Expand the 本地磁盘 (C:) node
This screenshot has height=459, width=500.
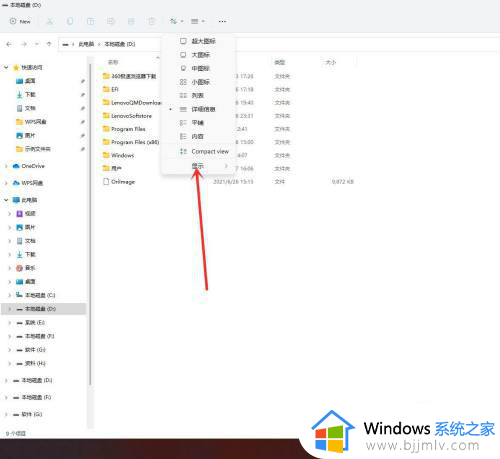click(x=9, y=295)
